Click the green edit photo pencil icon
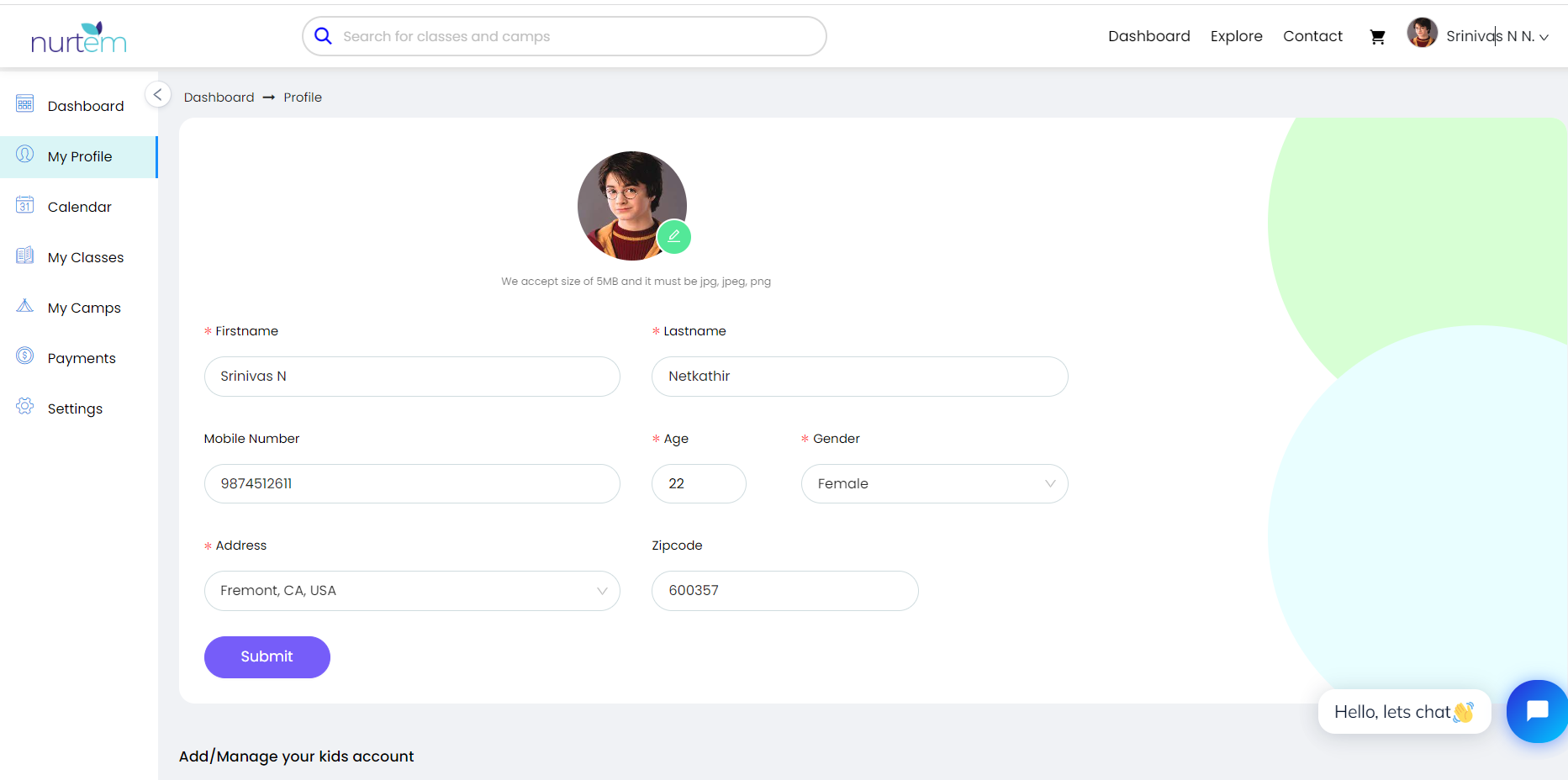Viewport: 1568px width, 780px height. point(673,237)
